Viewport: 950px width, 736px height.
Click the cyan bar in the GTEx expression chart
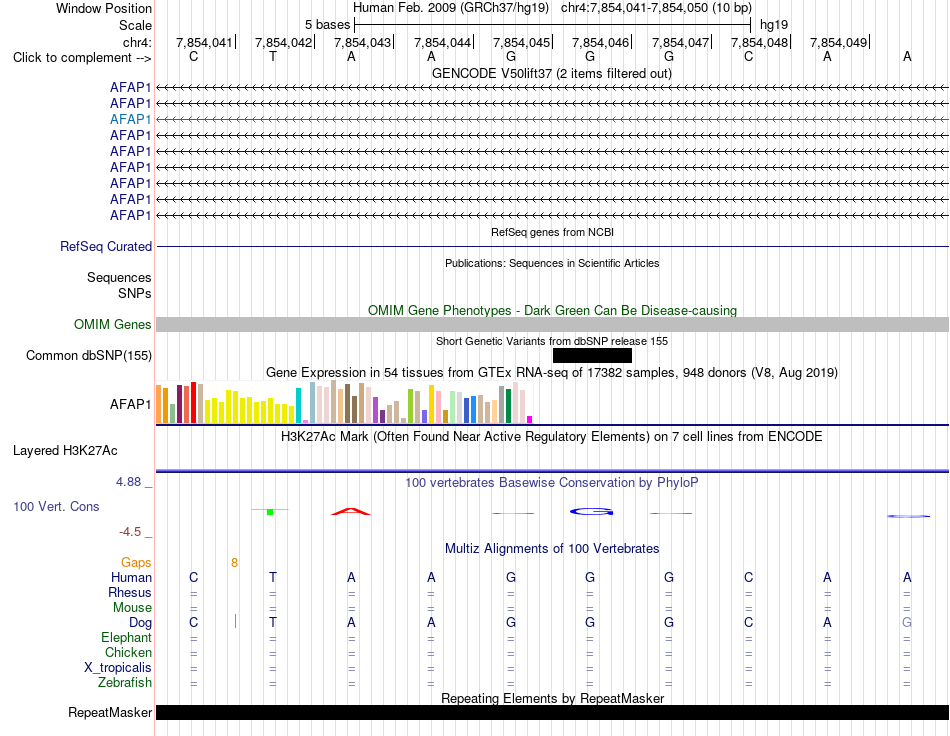click(298, 405)
